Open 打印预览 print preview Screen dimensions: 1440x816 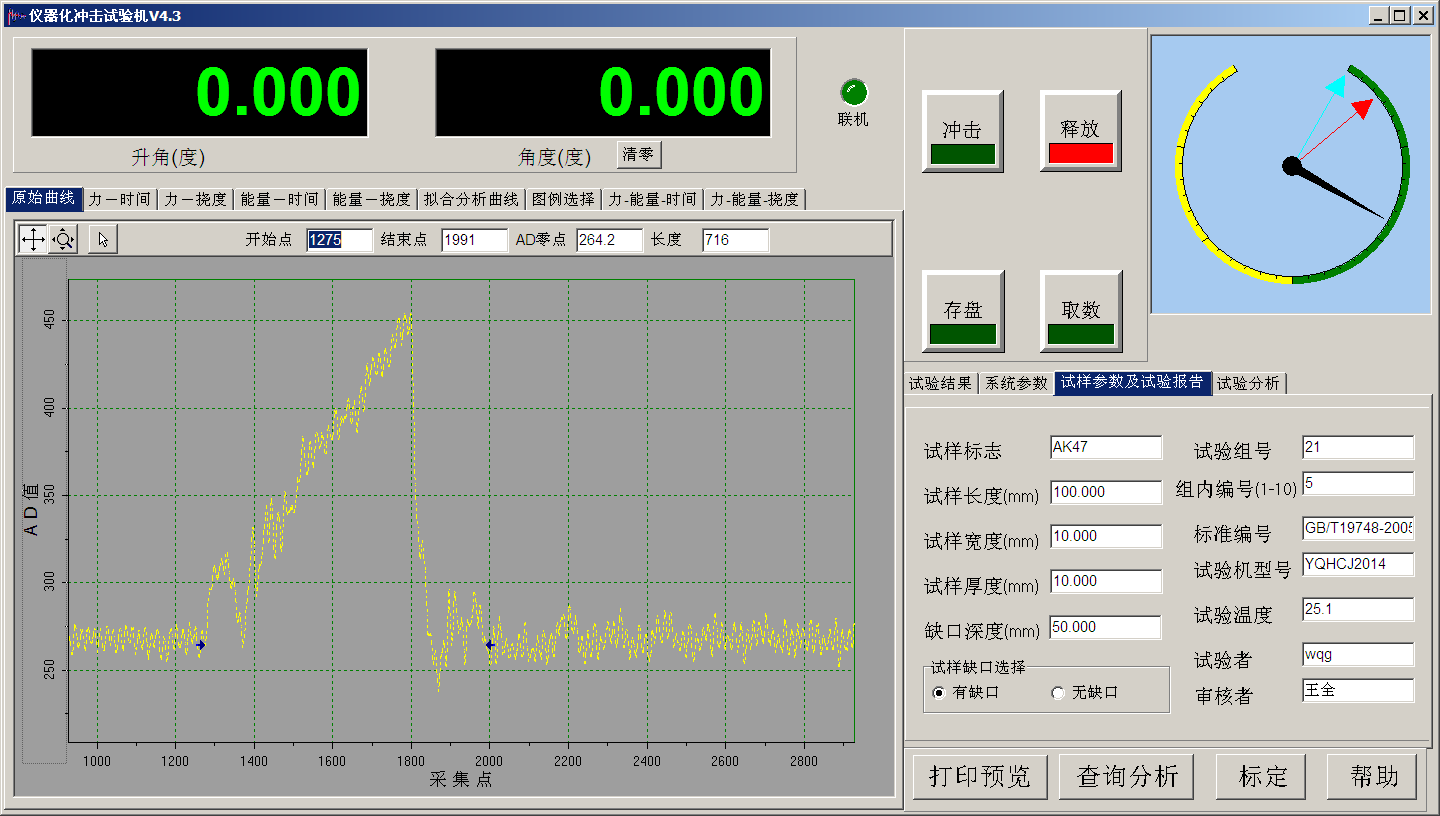(x=979, y=776)
